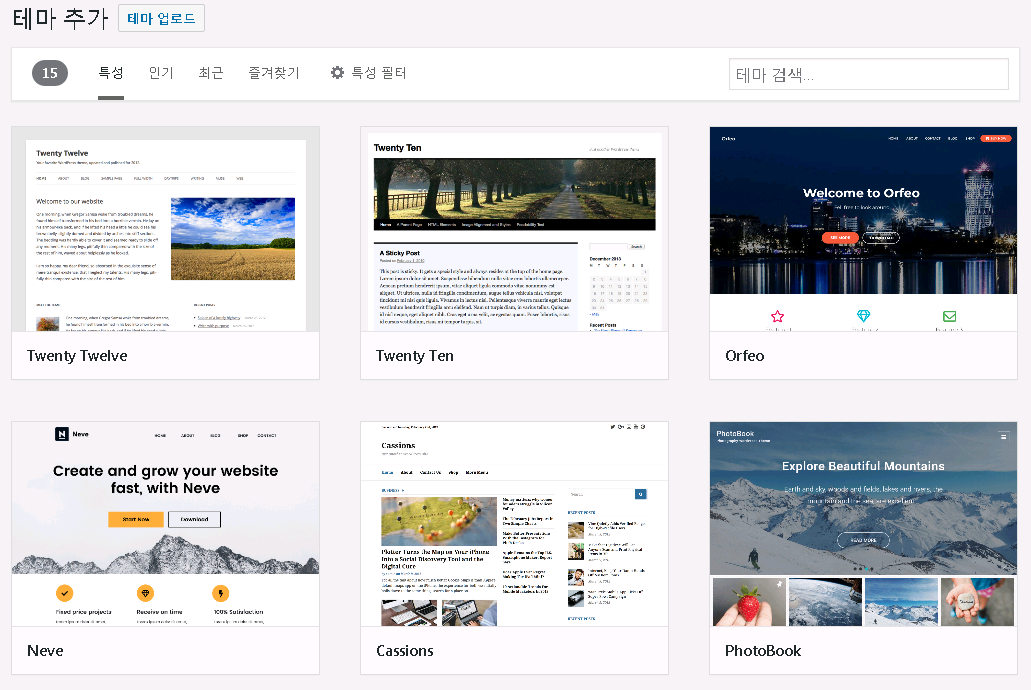Select the 특성 tab
Viewport: 1031px width, 690px height.
point(110,73)
